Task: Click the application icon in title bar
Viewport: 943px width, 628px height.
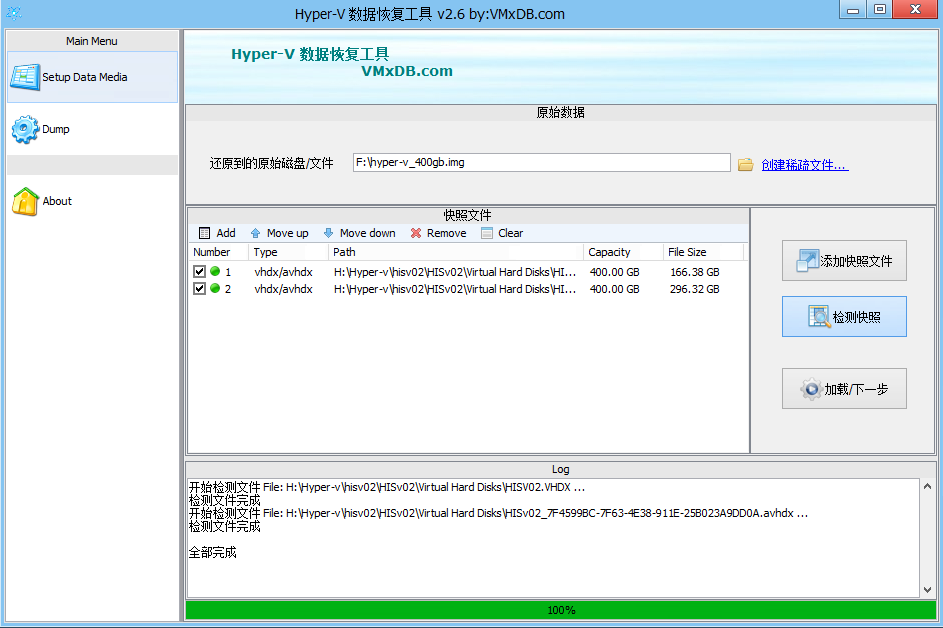Action: coord(13,13)
